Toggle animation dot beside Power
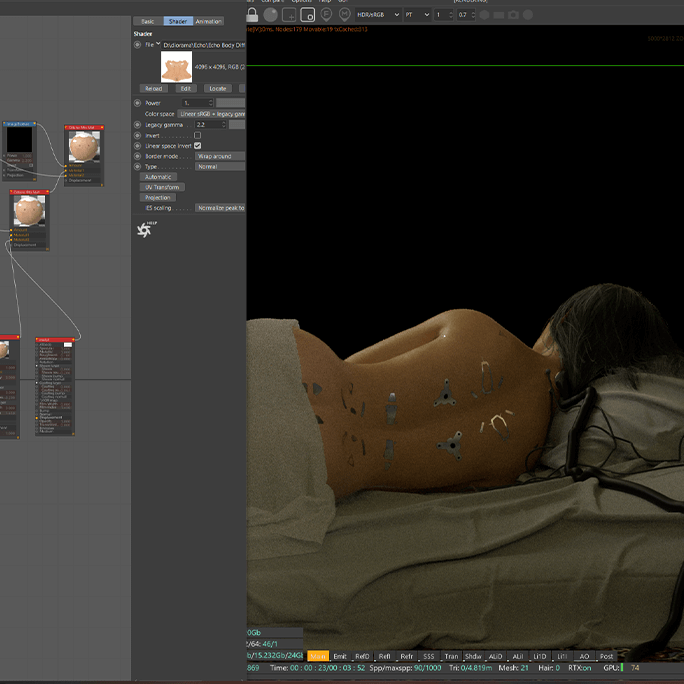684x684 pixels. coord(137,103)
